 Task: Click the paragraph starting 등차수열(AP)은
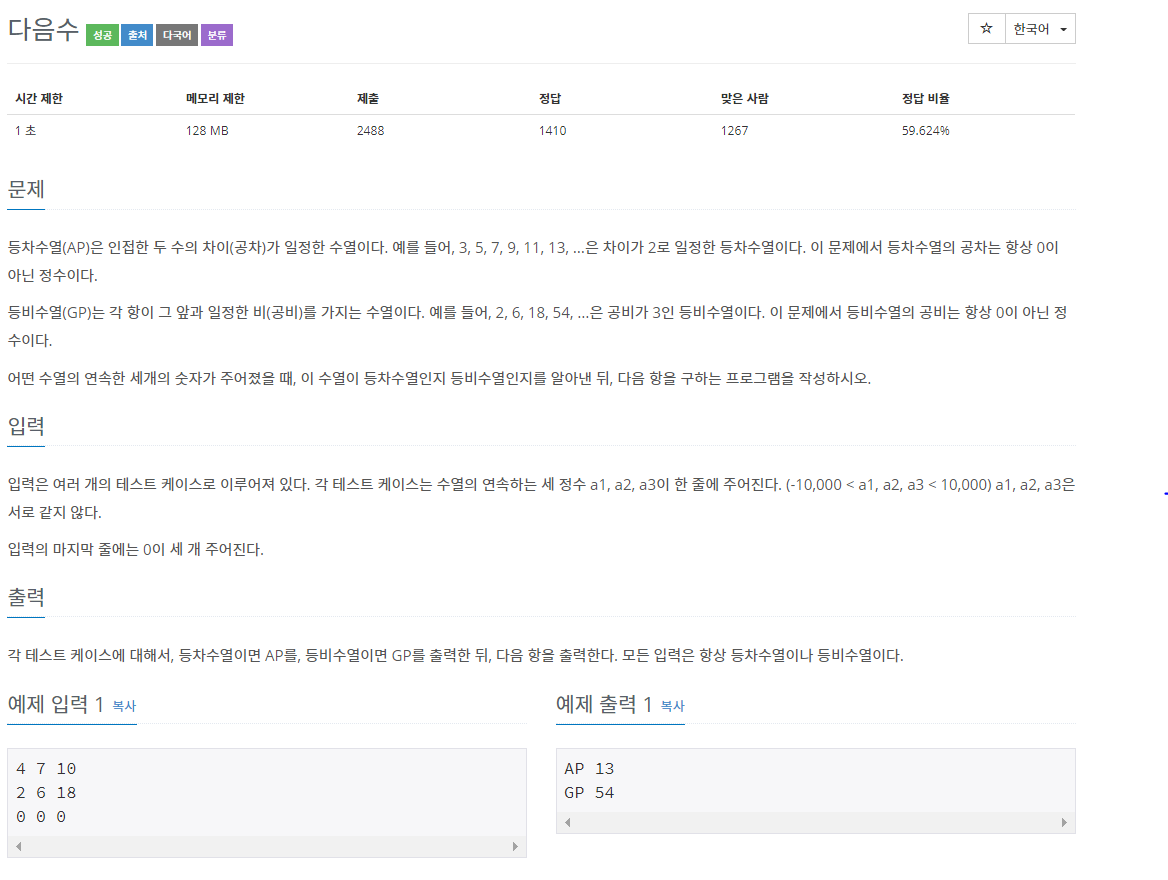(x=533, y=262)
